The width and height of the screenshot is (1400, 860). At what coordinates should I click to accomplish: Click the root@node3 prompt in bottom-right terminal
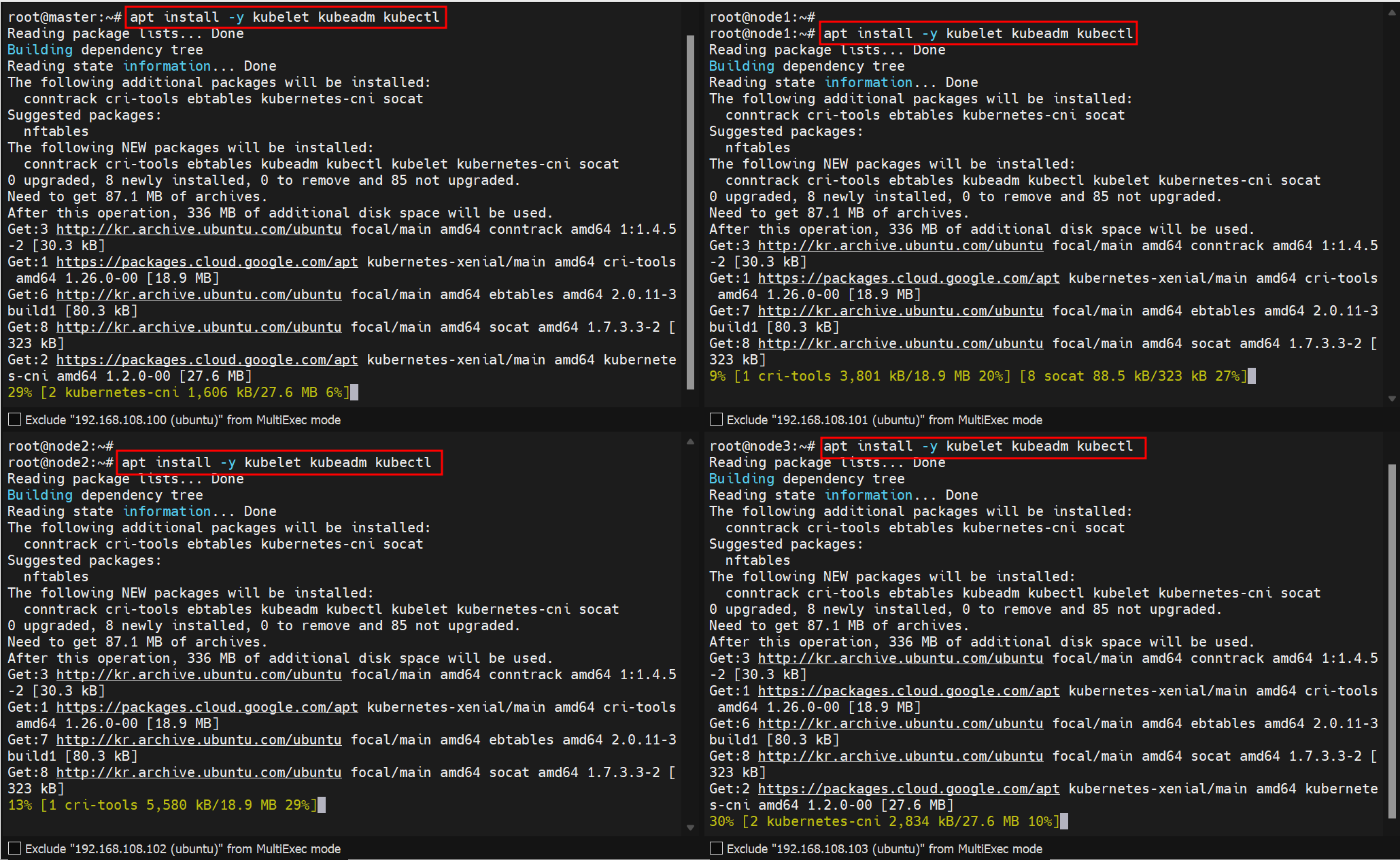[762, 446]
